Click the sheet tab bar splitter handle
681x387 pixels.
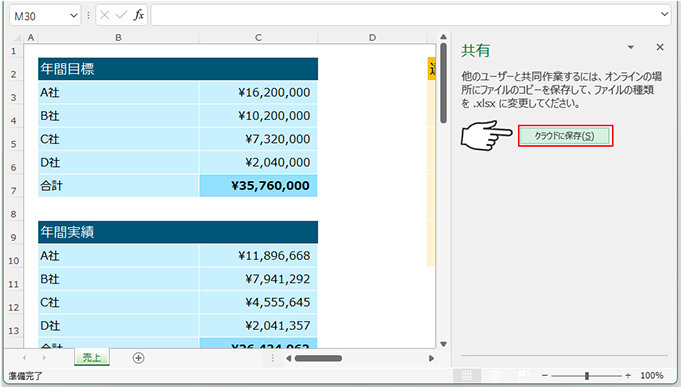point(273,358)
